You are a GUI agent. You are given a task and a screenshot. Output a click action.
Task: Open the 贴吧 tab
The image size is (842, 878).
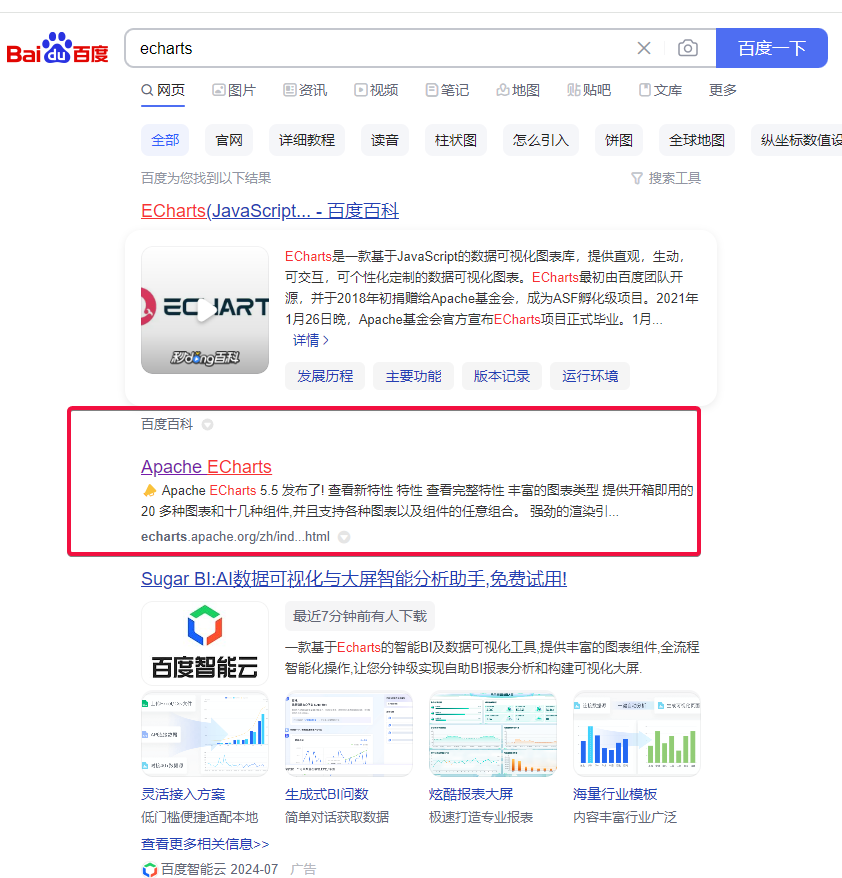point(589,90)
